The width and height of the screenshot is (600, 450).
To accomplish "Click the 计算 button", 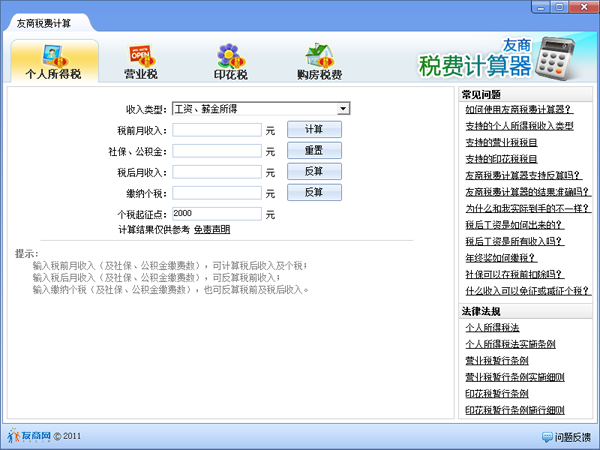I will point(314,129).
